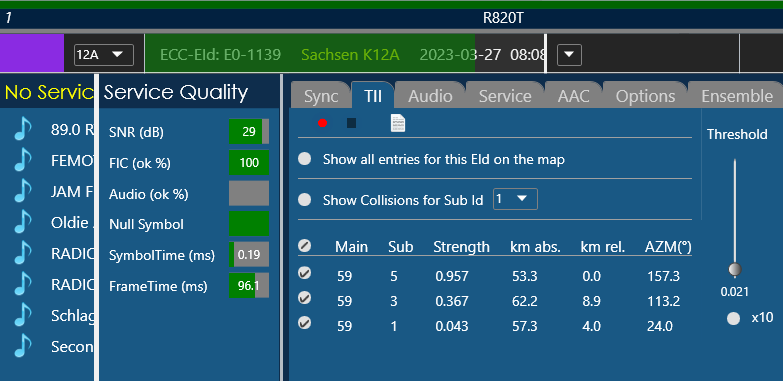Select the Schlag service music note icon
The image size is (783, 381).
pos(22,316)
